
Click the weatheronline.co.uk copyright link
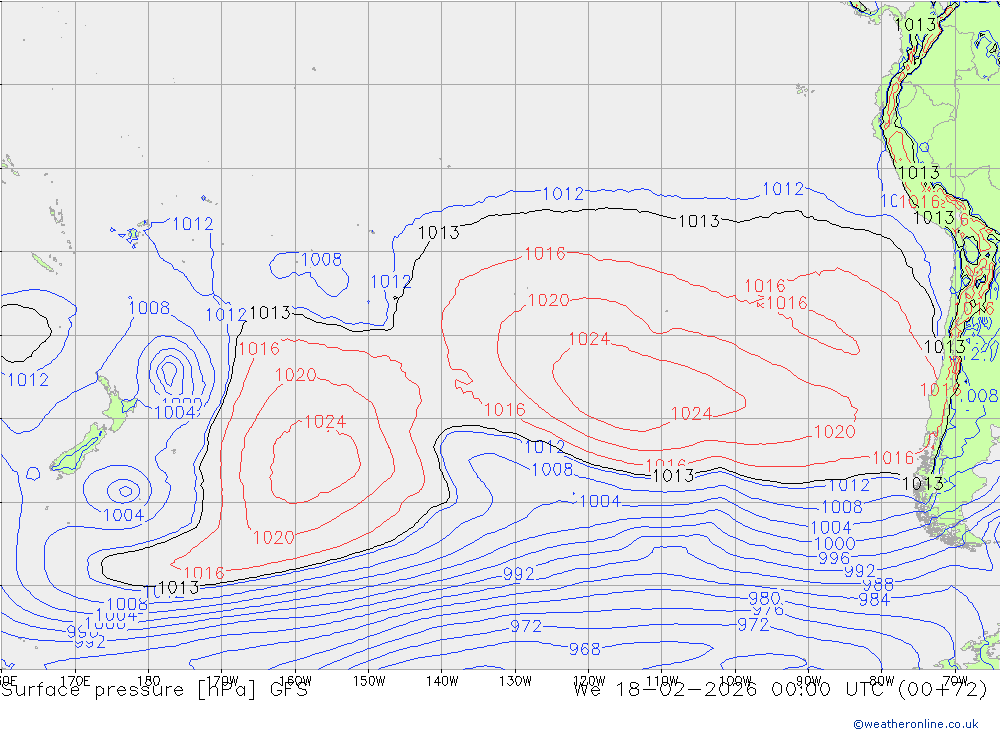[x=915, y=724]
